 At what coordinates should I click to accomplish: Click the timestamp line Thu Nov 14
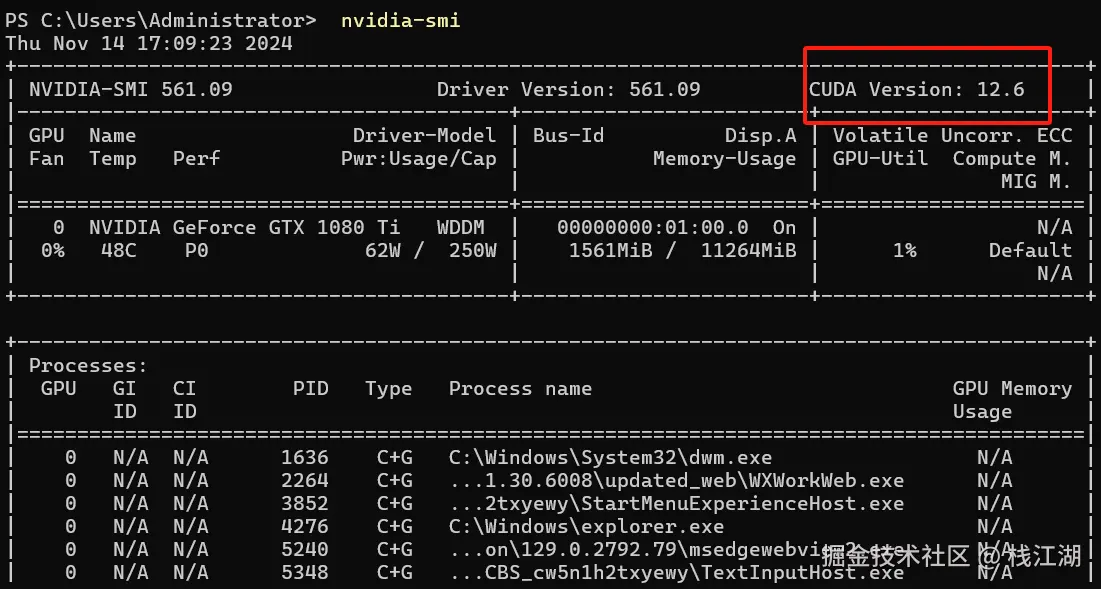[x=149, y=43]
